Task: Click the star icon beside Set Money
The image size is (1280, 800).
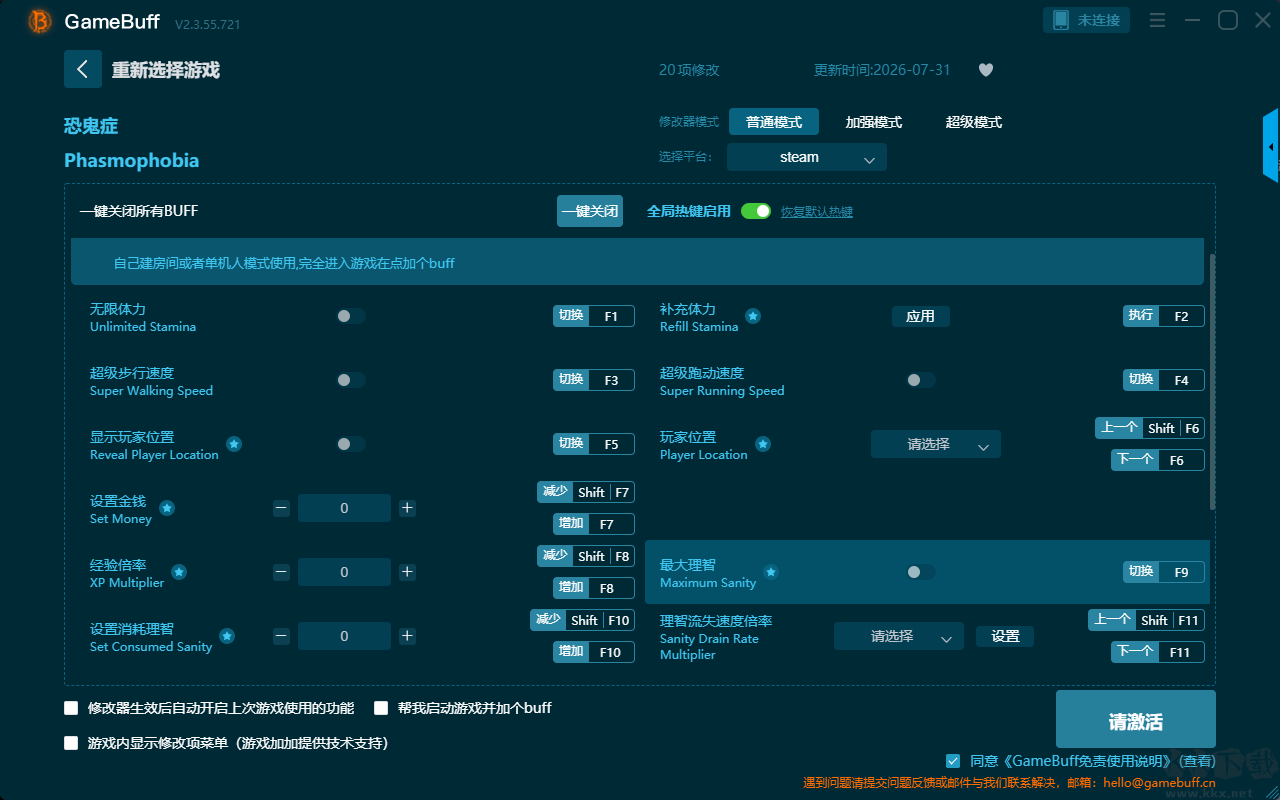Action: pos(167,508)
